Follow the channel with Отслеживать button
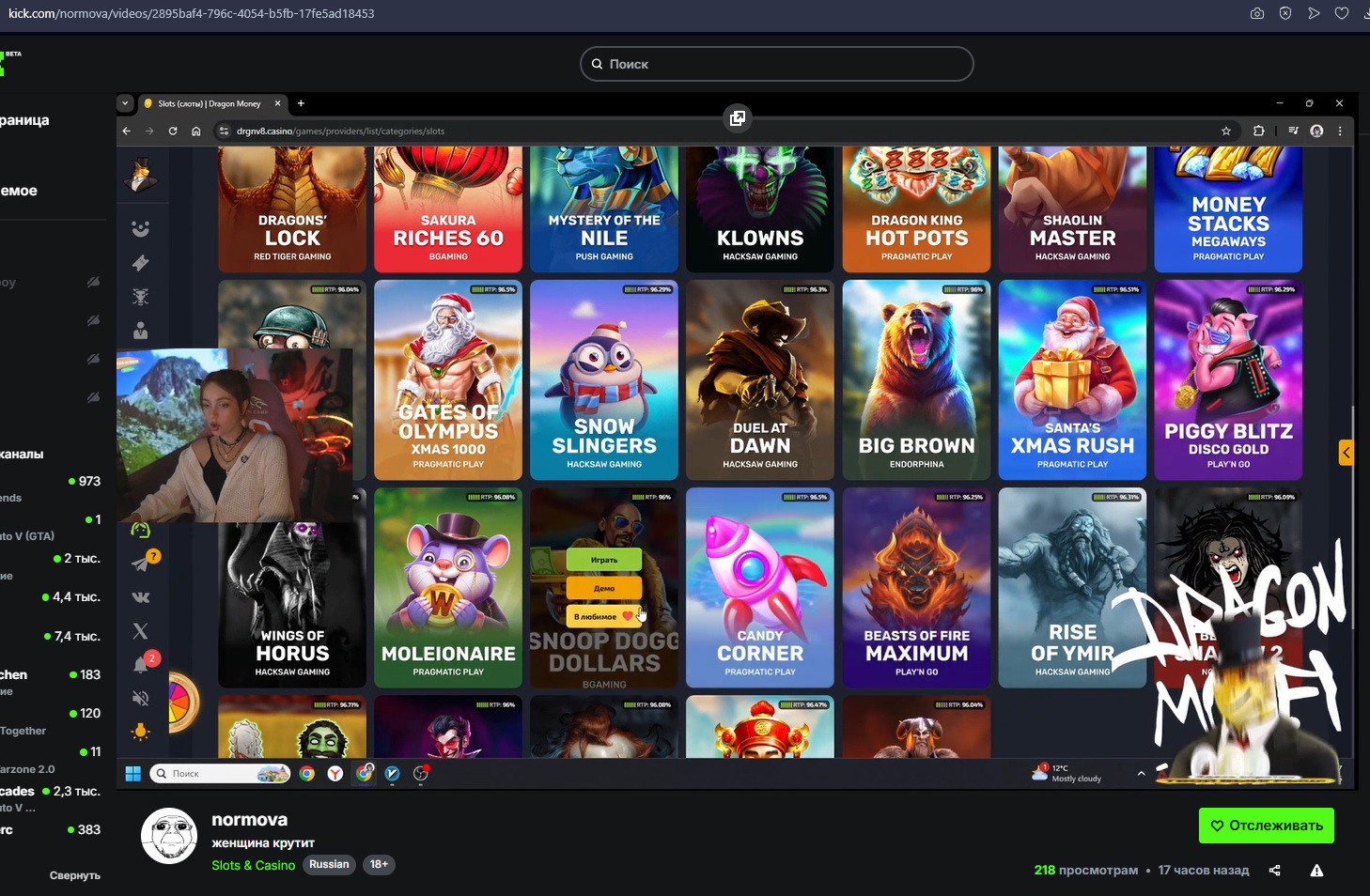Viewport: 1370px width, 896px height. pyautogui.click(x=1267, y=826)
